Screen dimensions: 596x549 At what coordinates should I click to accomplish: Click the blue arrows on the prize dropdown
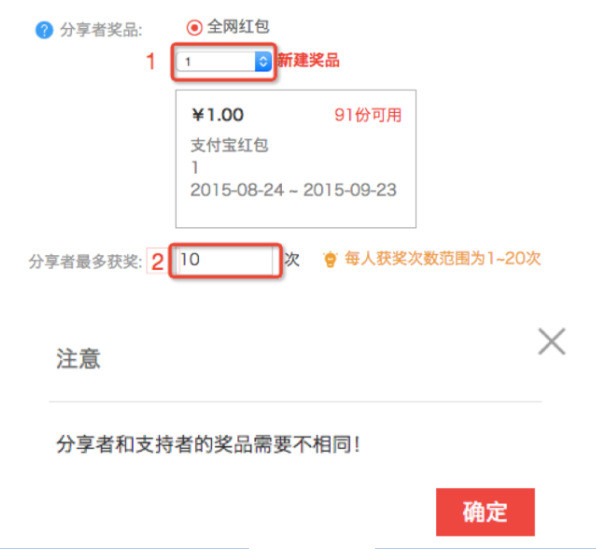point(263,62)
